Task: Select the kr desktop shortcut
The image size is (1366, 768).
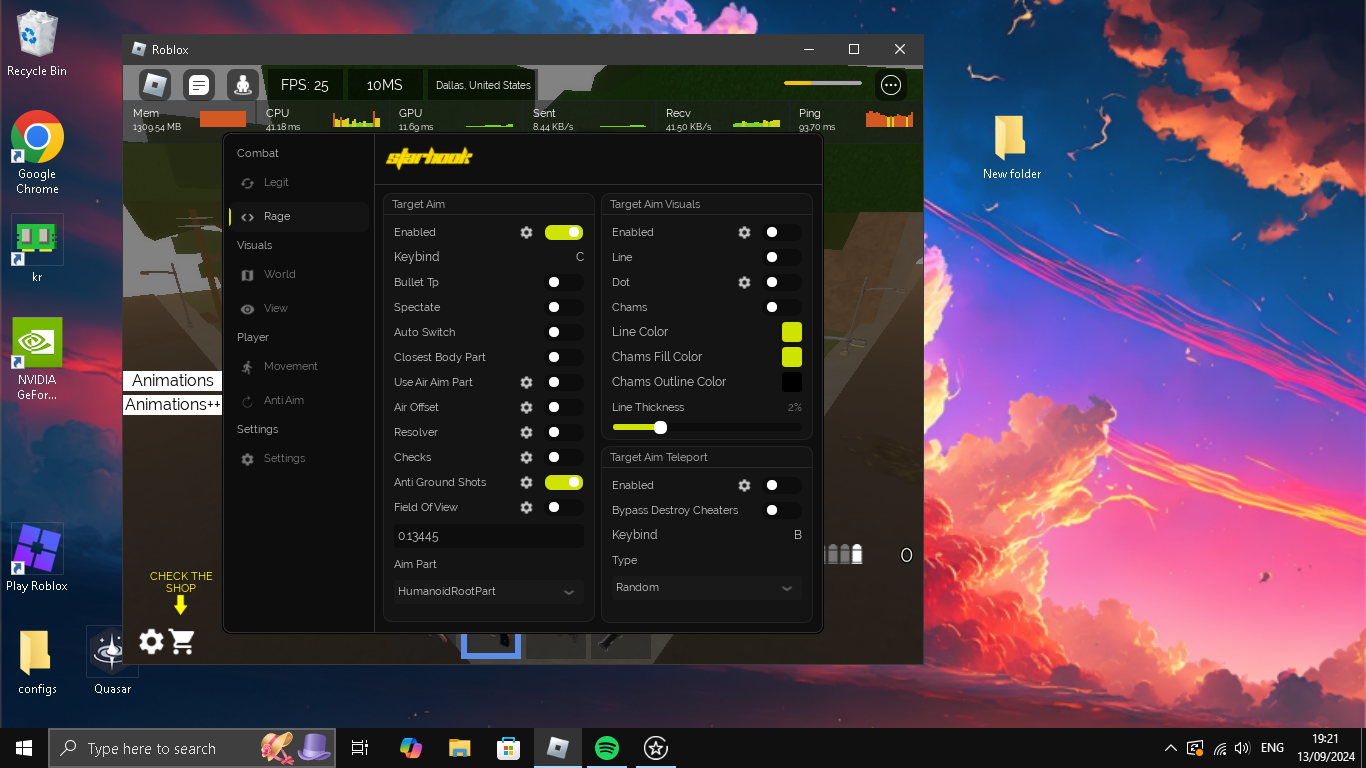Action: pyautogui.click(x=37, y=249)
